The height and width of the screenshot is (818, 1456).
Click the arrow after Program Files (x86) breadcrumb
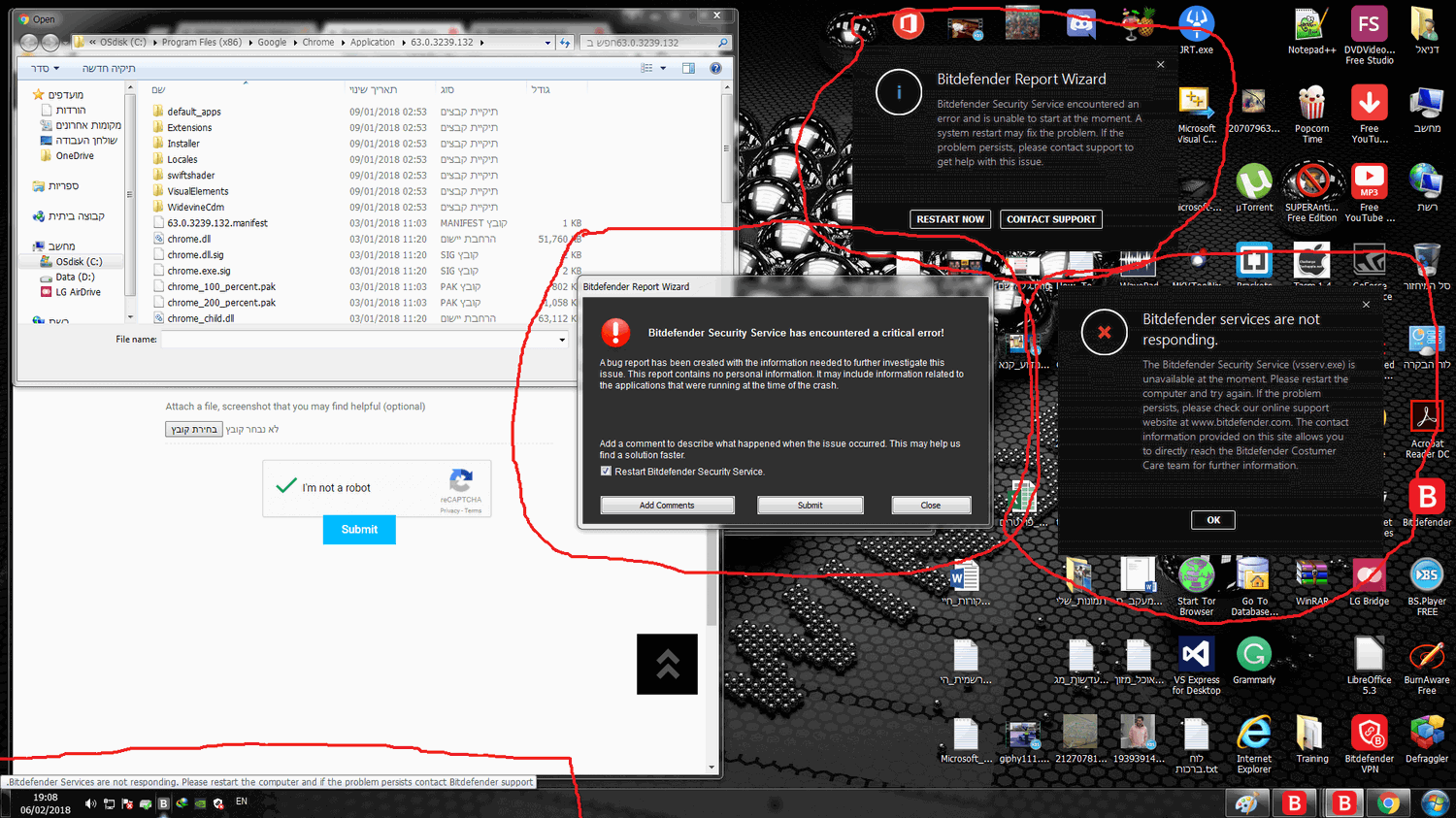point(249,43)
